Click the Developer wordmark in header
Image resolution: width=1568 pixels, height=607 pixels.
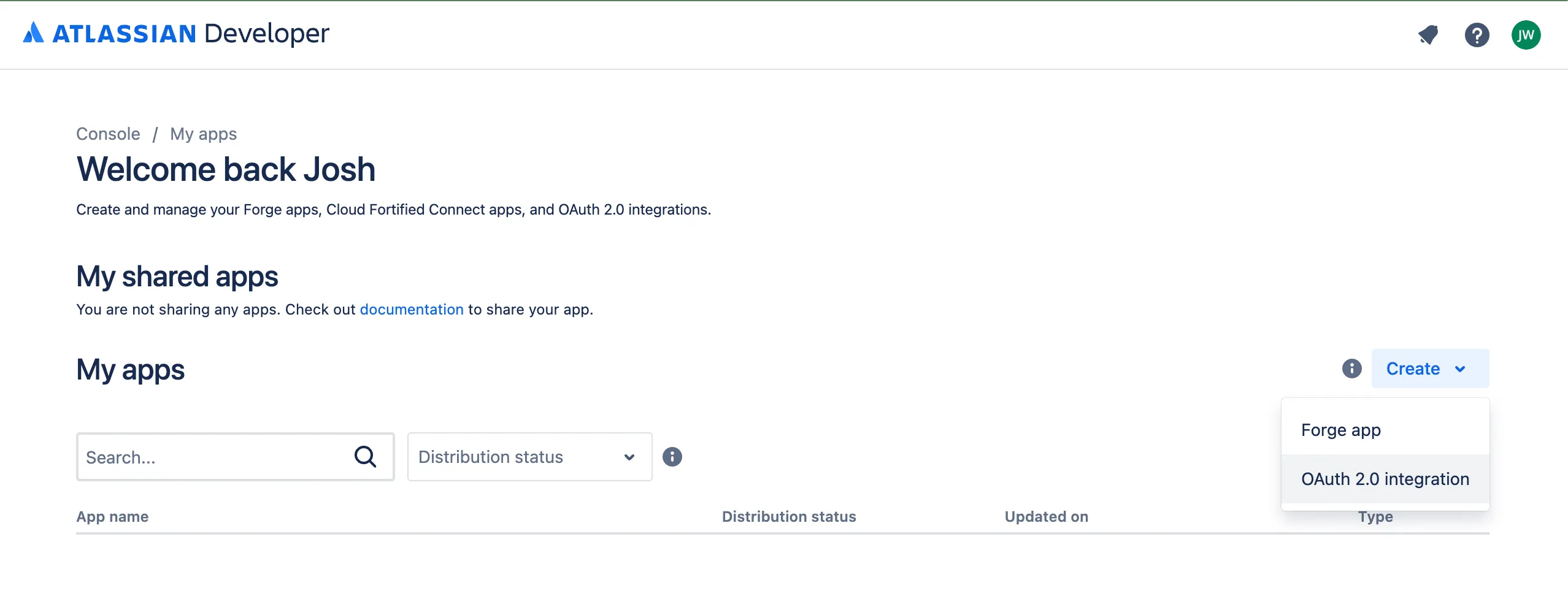click(266, 34)
